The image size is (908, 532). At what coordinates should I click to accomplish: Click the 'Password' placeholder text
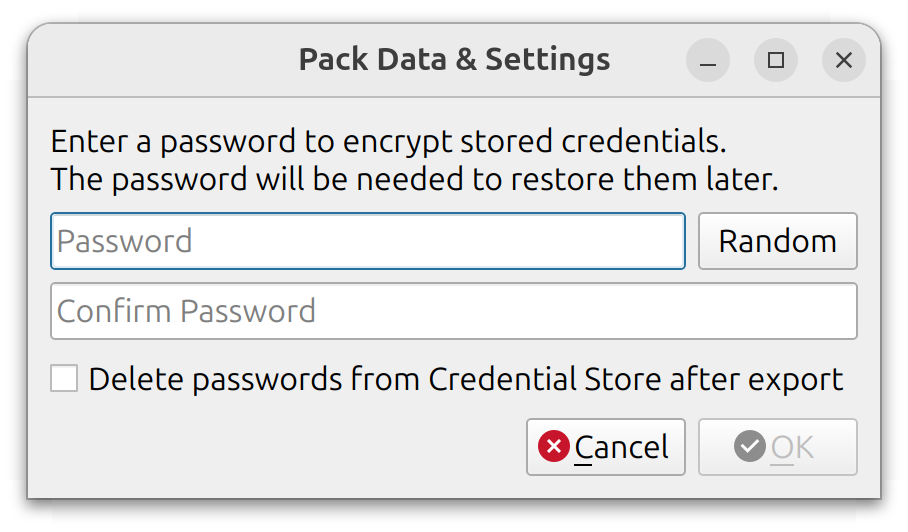[125, 241]
